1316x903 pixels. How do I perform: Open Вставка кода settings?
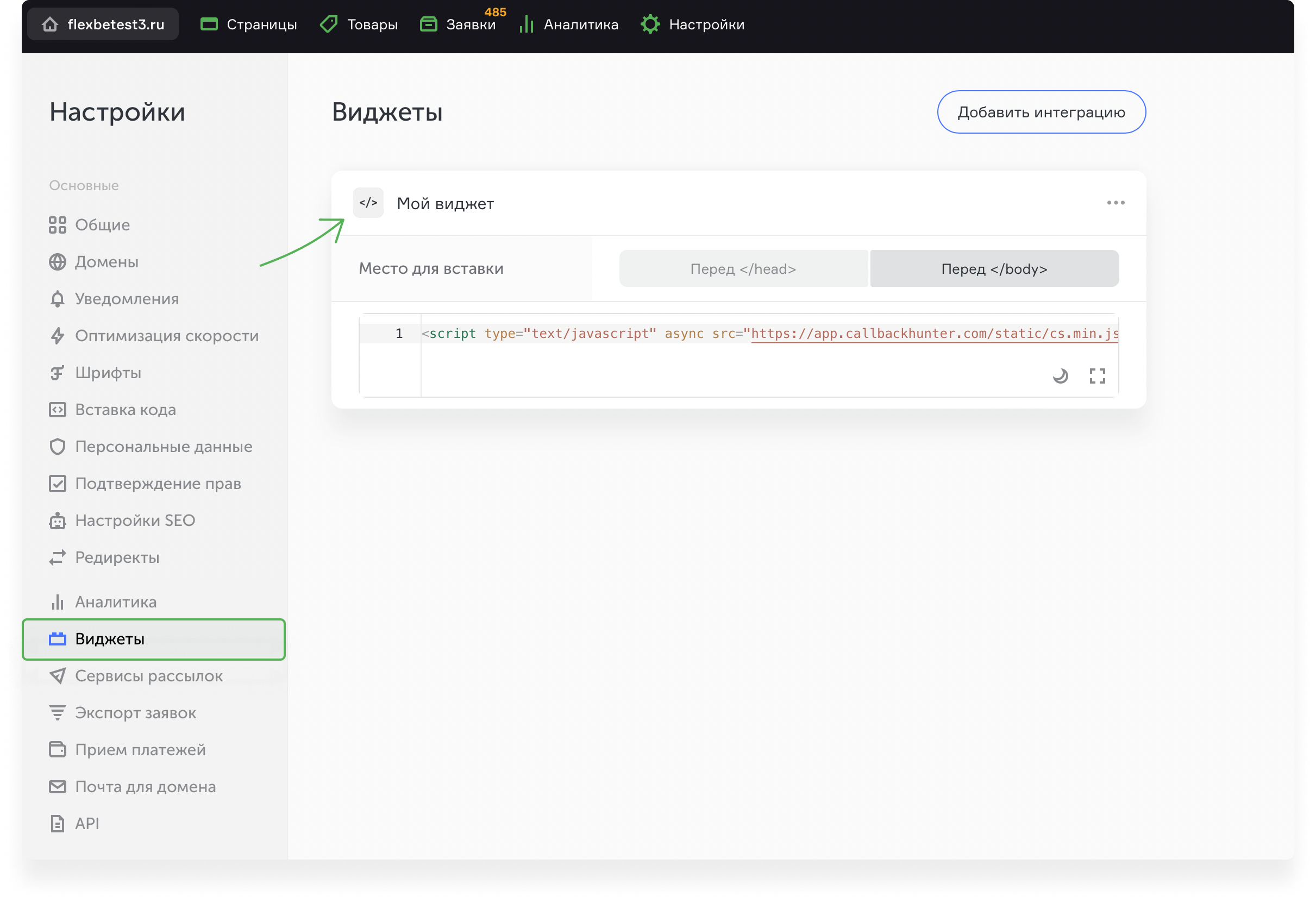112,409
